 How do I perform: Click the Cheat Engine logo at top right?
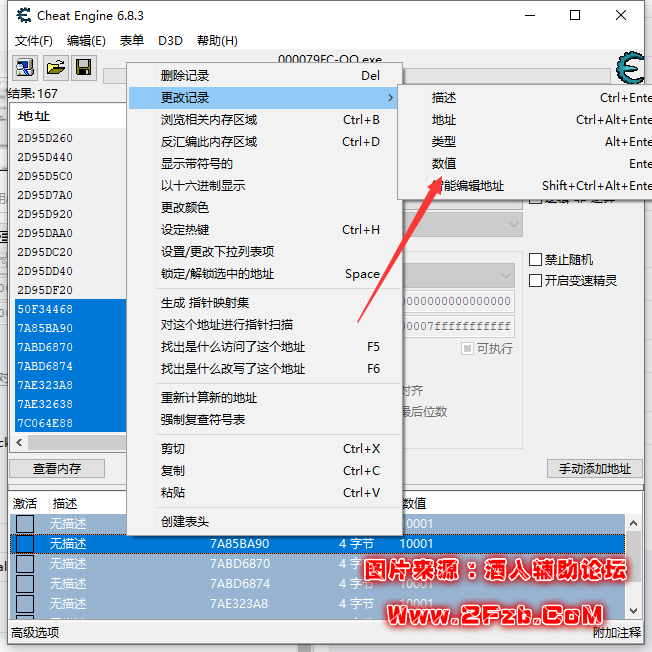[630, 67]
